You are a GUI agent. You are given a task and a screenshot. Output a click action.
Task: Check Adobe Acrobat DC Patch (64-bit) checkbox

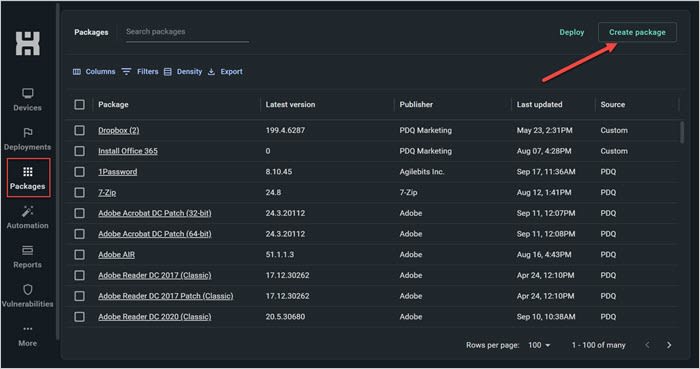pyautogui.click(x=79, y=234)
